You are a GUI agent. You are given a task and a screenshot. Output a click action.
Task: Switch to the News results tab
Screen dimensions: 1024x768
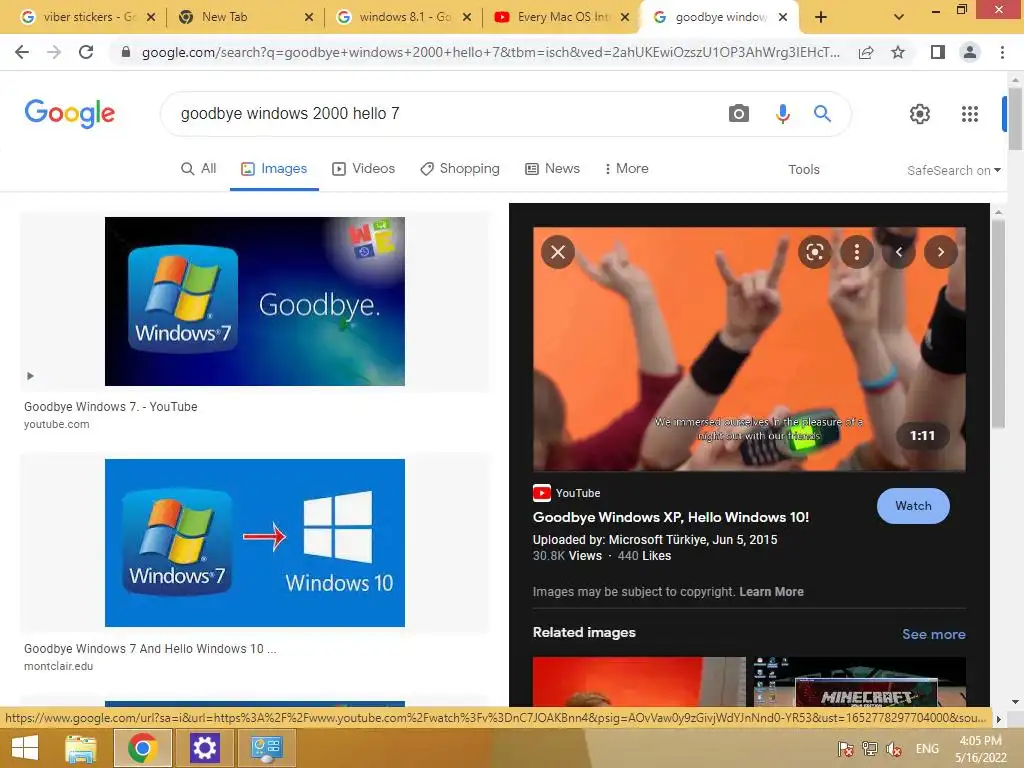pos(552,168)
